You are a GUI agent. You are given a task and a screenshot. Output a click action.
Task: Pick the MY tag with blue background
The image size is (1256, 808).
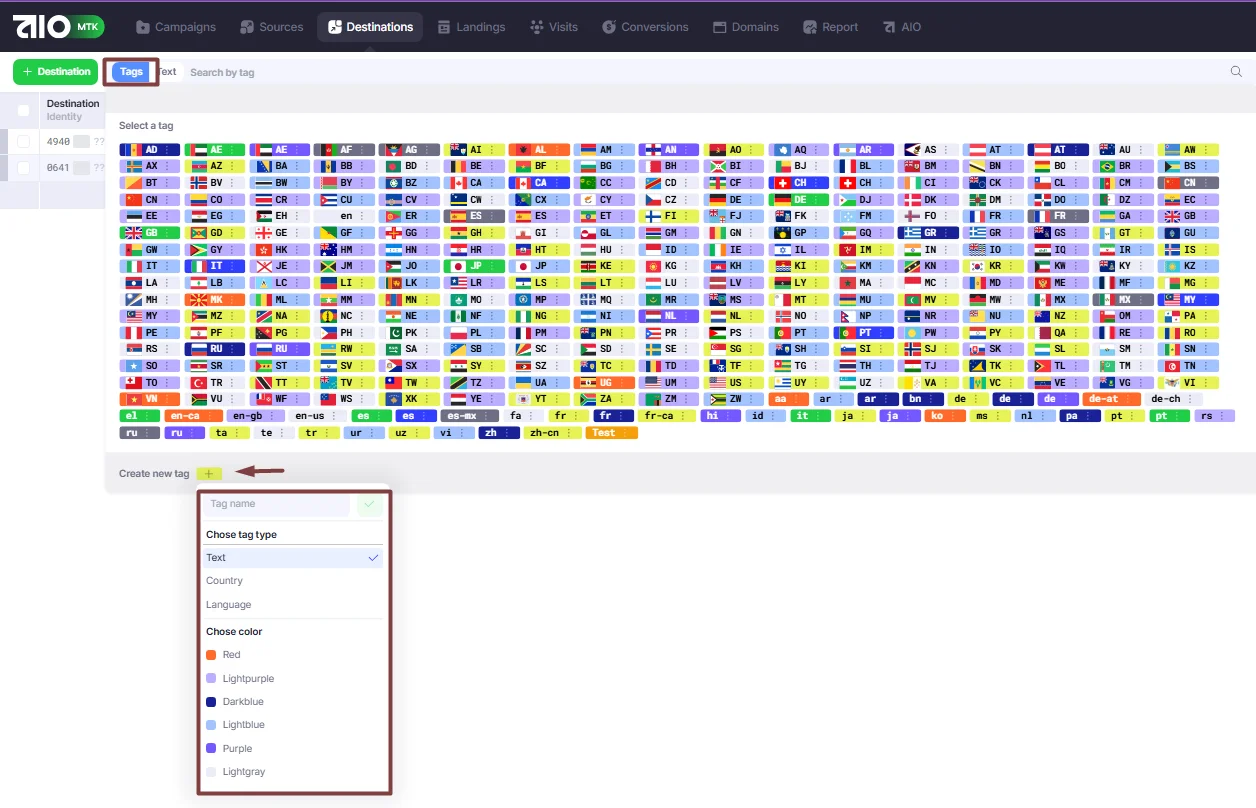[x=1188, y=299]
